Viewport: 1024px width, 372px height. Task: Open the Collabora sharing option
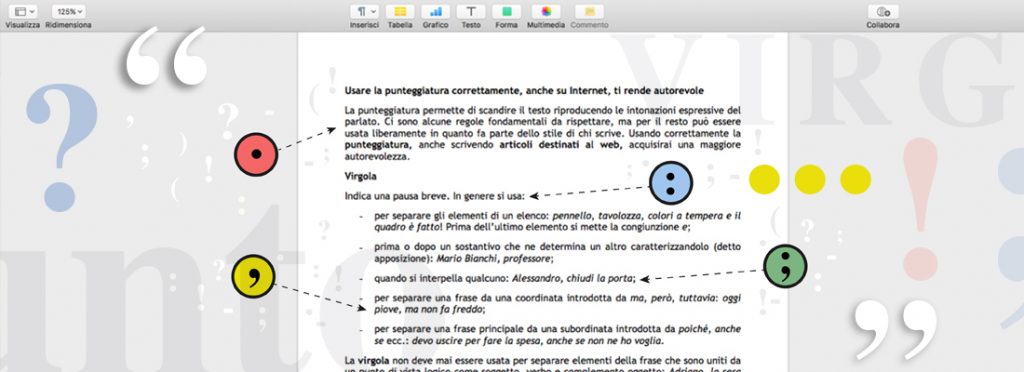pos(883,11)
